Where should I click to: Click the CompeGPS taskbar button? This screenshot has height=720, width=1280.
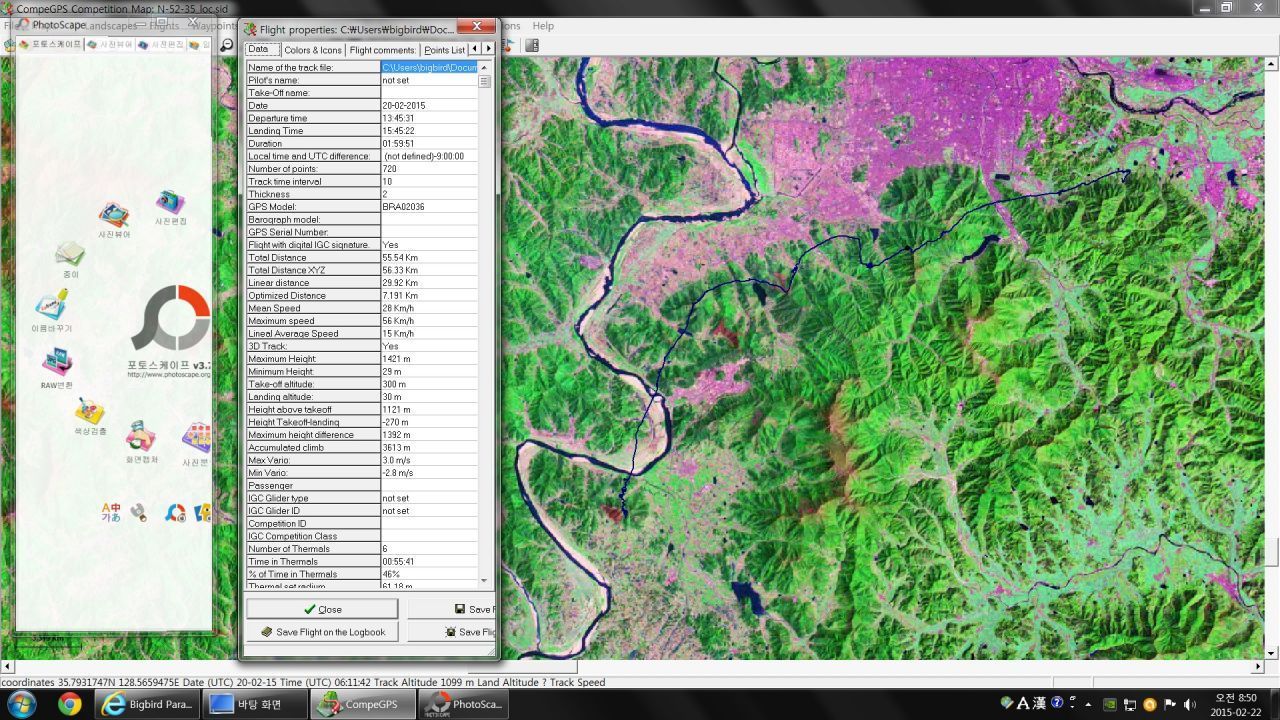coord(361,704)
